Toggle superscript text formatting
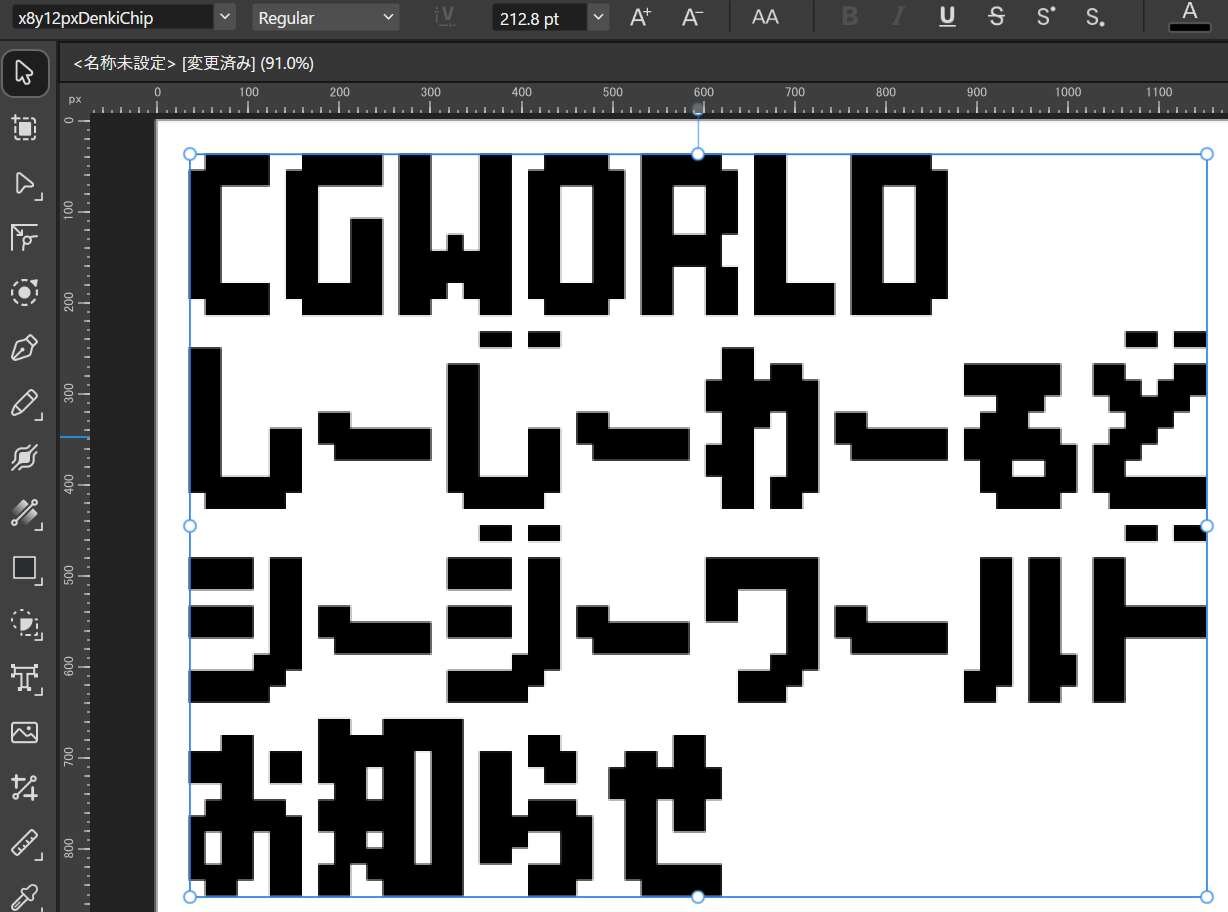This screenshot has height=912, width=1228. (1046, 17)
